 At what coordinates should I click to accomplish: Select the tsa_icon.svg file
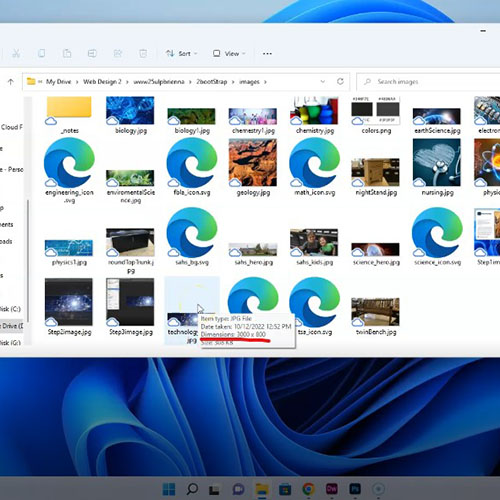[314, 307]
